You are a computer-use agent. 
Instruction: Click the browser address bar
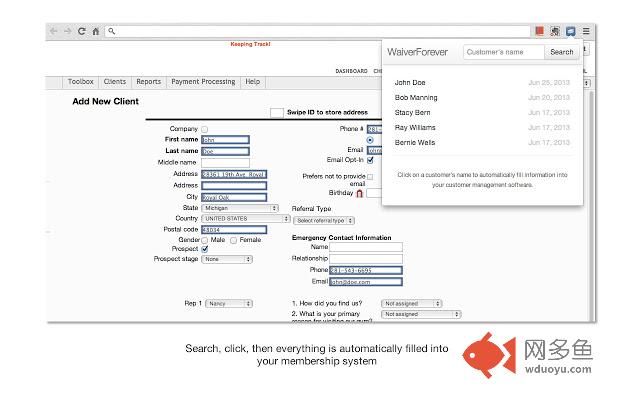pyautogui.click(x=318, y=31)
